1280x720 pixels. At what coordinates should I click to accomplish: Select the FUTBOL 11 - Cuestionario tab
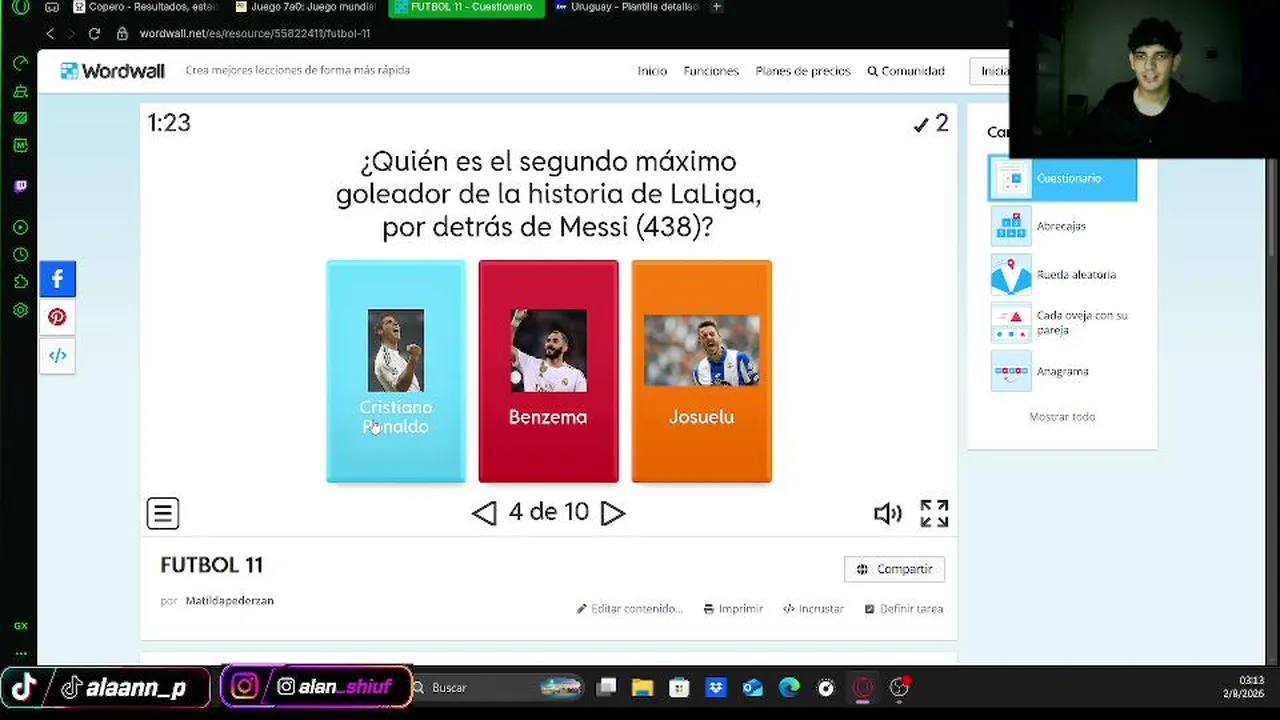click(466, 7)
